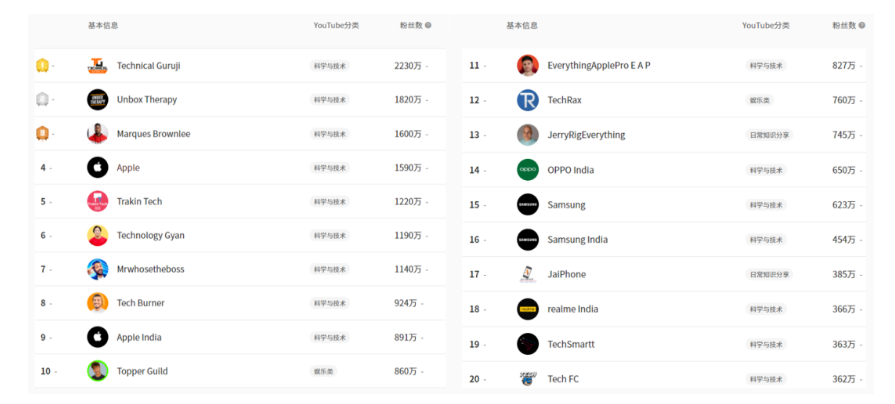Open EverythingApplePro avatar
Image resolution: width=895 pixels, height=404 pixels.
click(528, 66)
